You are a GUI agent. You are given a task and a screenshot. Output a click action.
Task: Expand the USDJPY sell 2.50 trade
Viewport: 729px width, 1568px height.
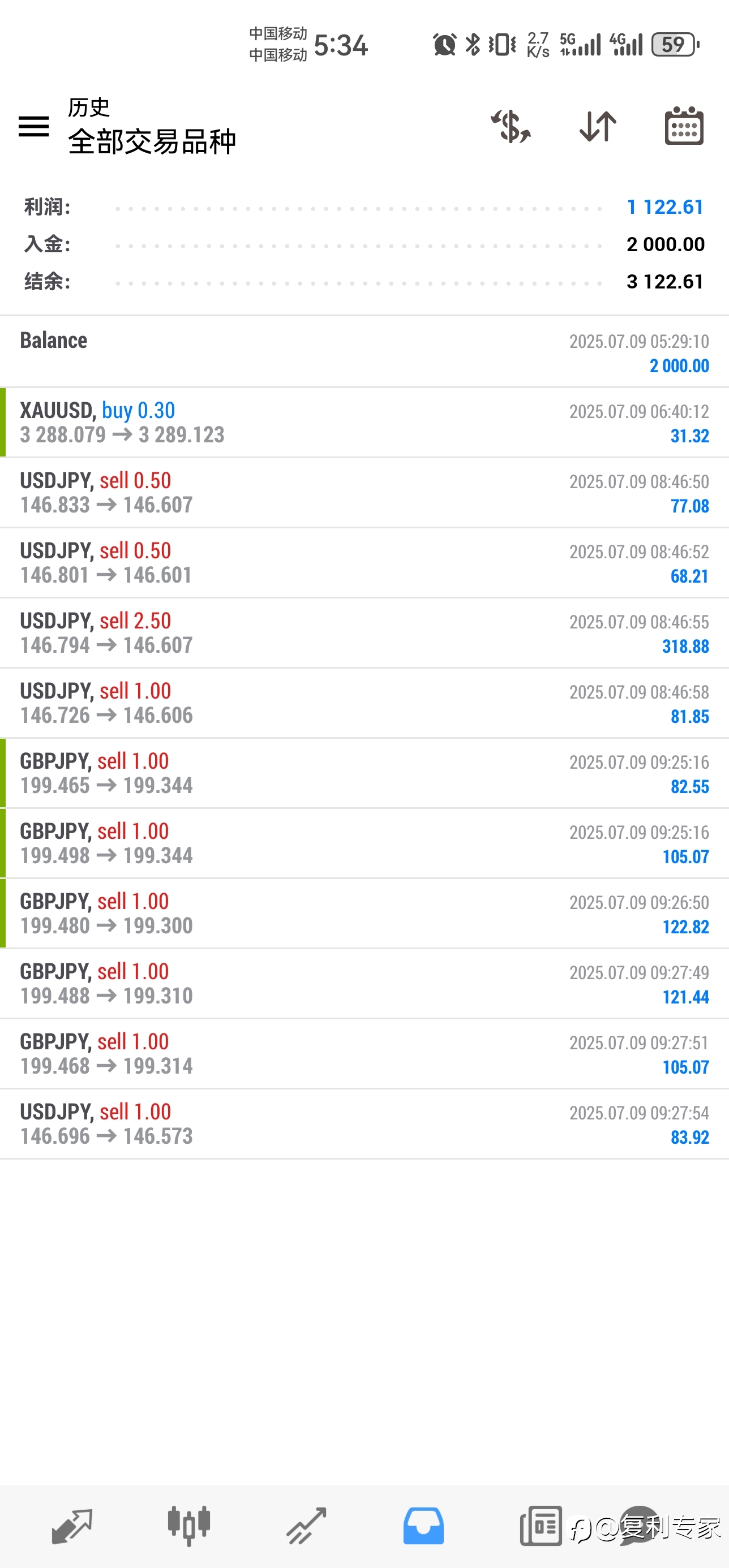pyautogui.click(x=364, y=633)
